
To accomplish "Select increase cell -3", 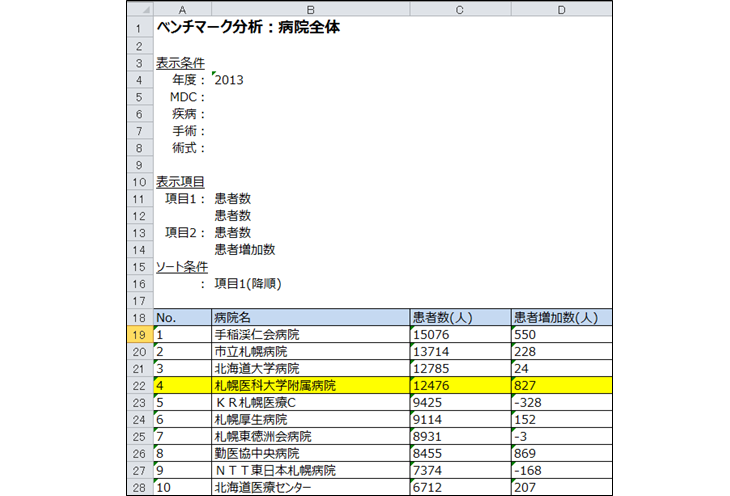I will point(561,437).
